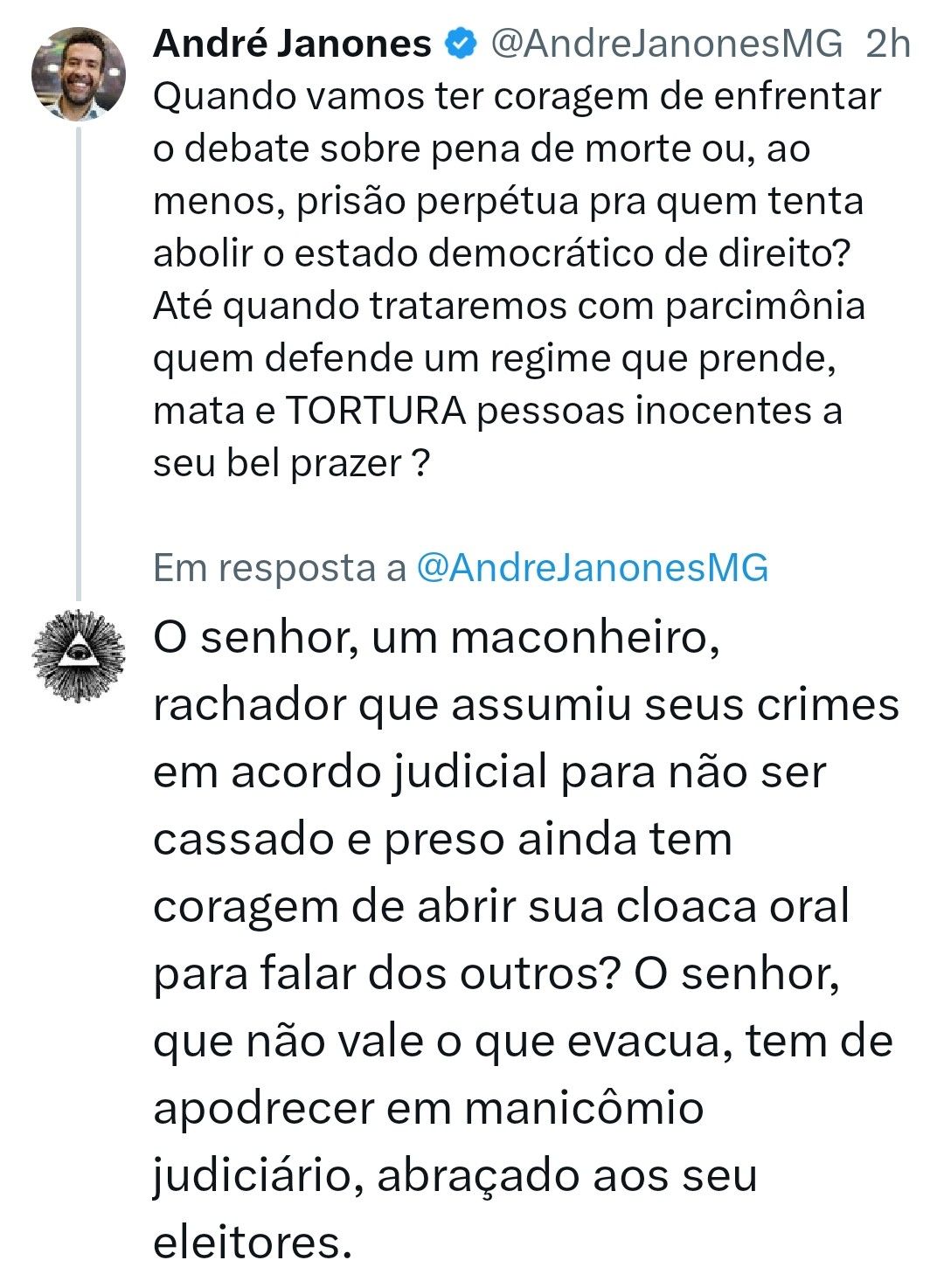
Task: Click "cloaca oral" in the reply
Action: tap(732, 907)
